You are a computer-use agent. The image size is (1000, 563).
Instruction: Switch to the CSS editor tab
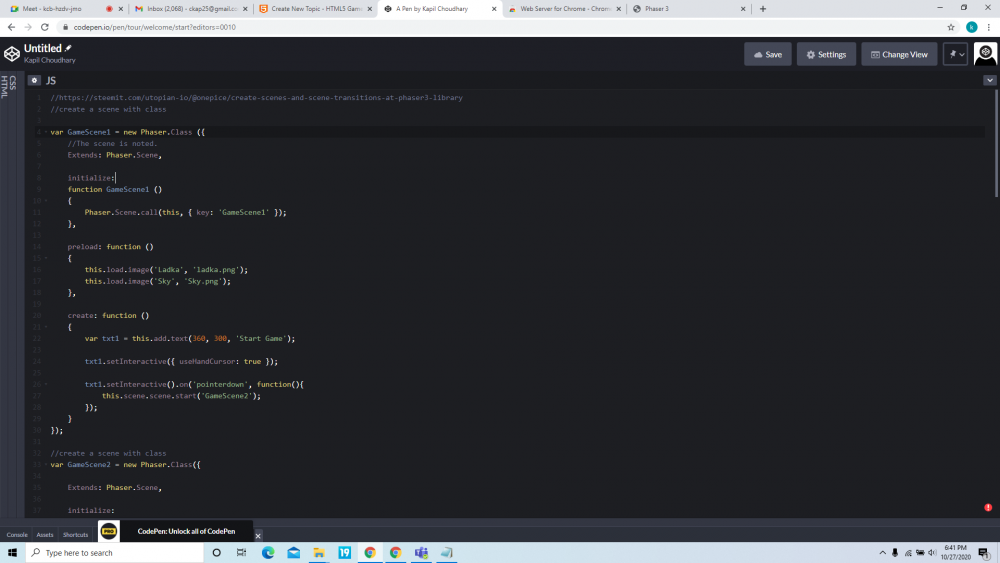[x=13, y=83]
